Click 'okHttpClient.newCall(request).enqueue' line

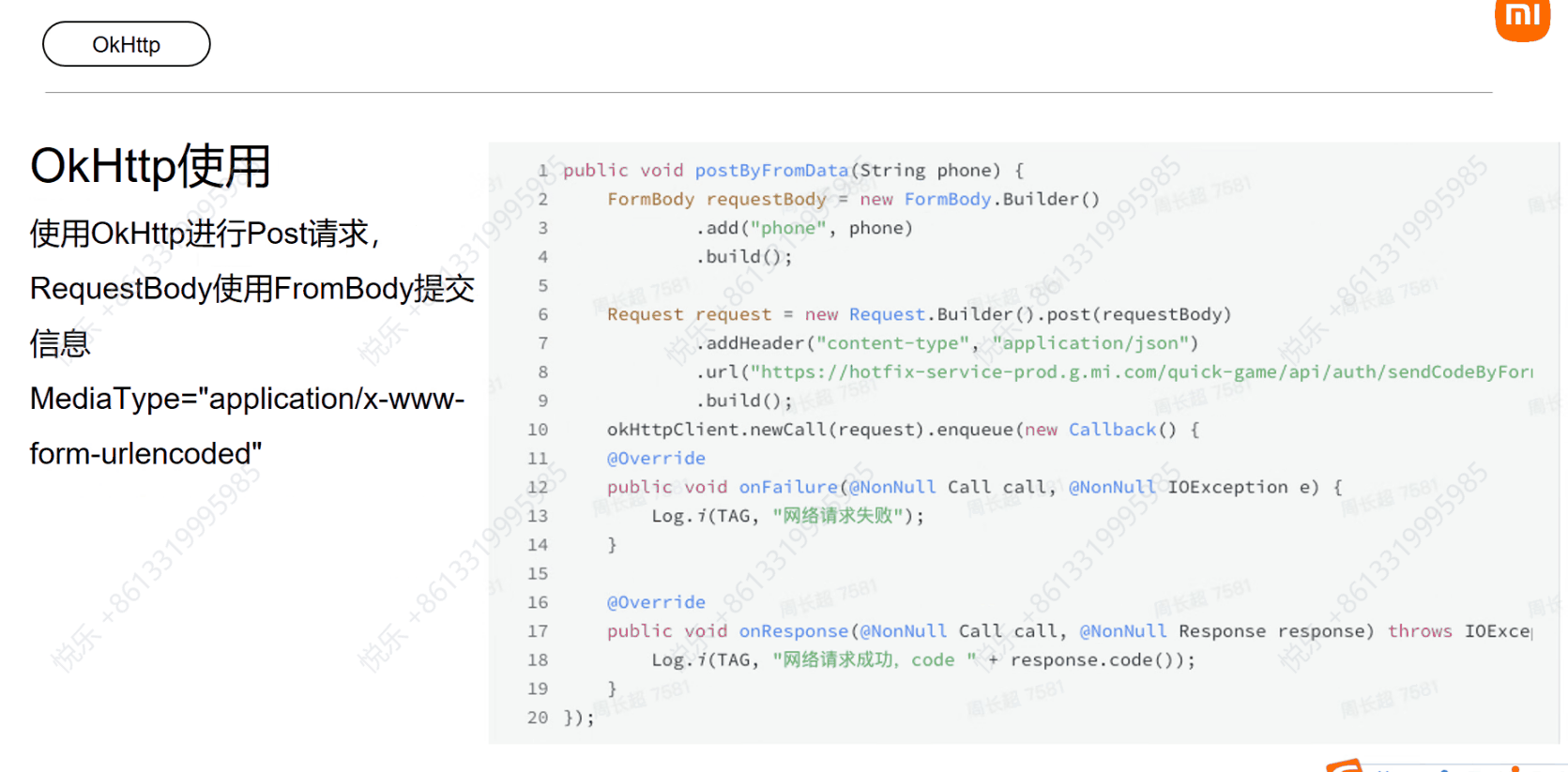click(903, 430)
